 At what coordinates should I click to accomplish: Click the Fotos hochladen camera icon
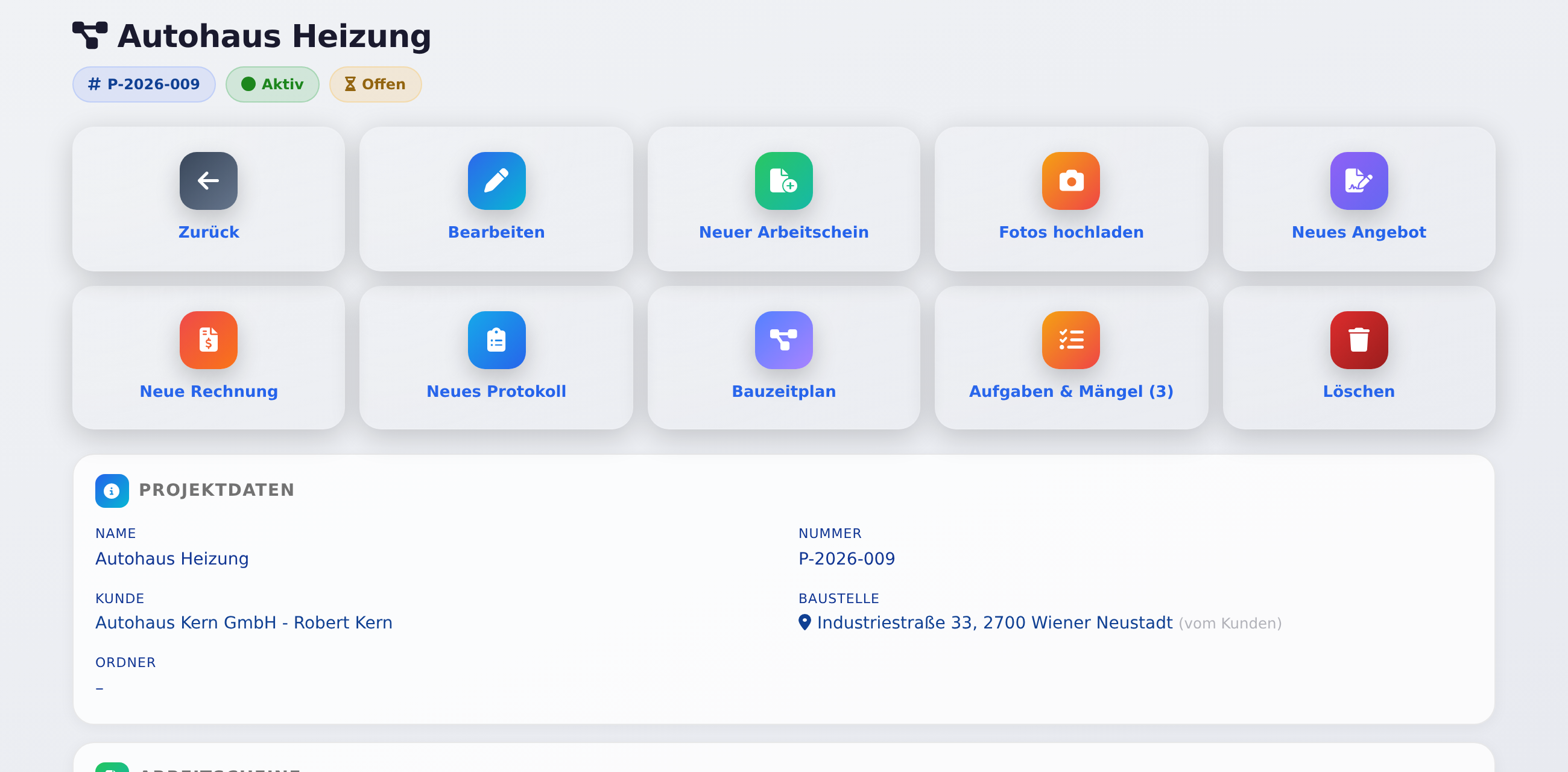click(x=1070, y=181)
